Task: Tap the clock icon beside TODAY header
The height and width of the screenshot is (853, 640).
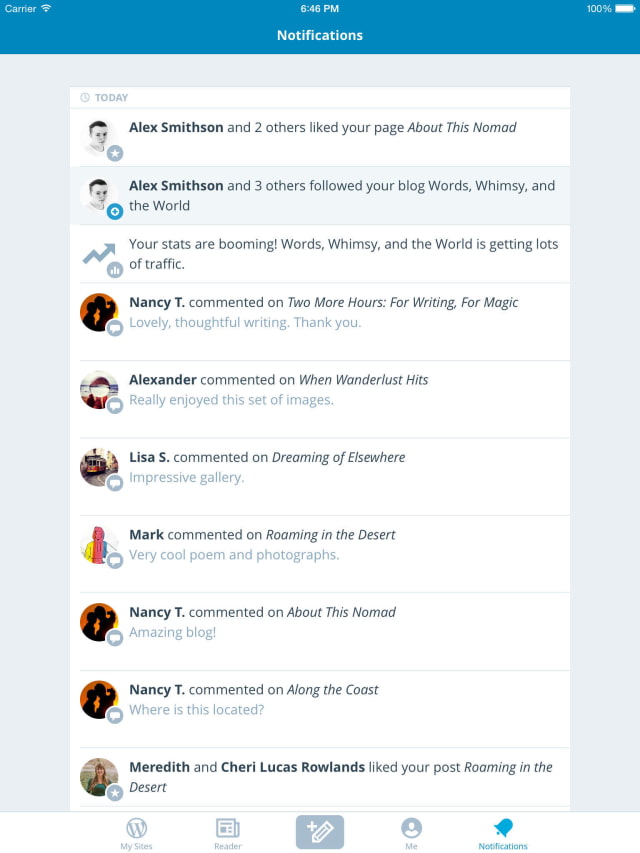Action: 85,98
